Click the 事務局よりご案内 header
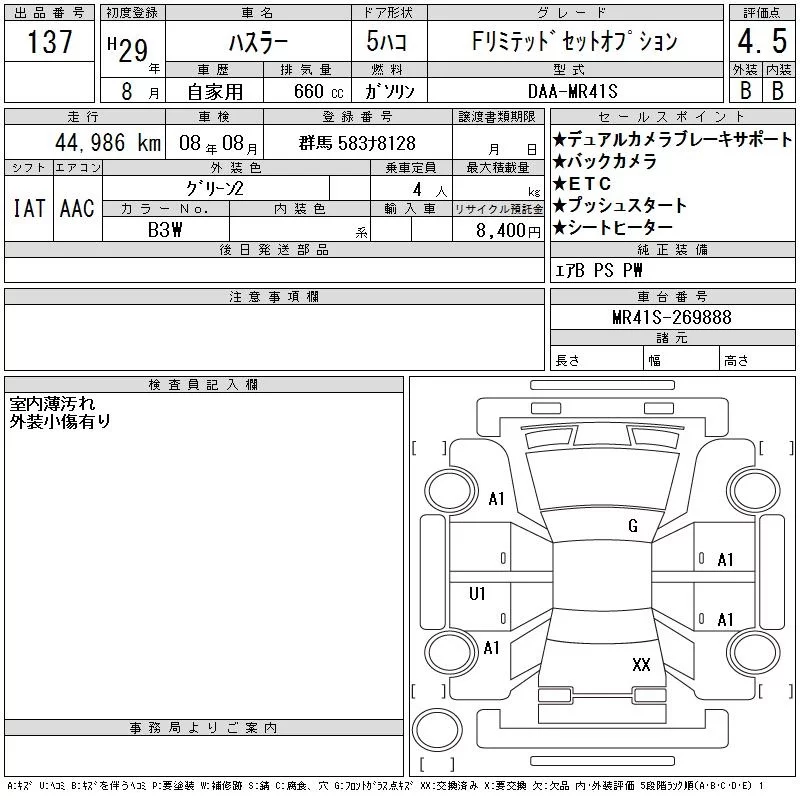 [204, 728]
